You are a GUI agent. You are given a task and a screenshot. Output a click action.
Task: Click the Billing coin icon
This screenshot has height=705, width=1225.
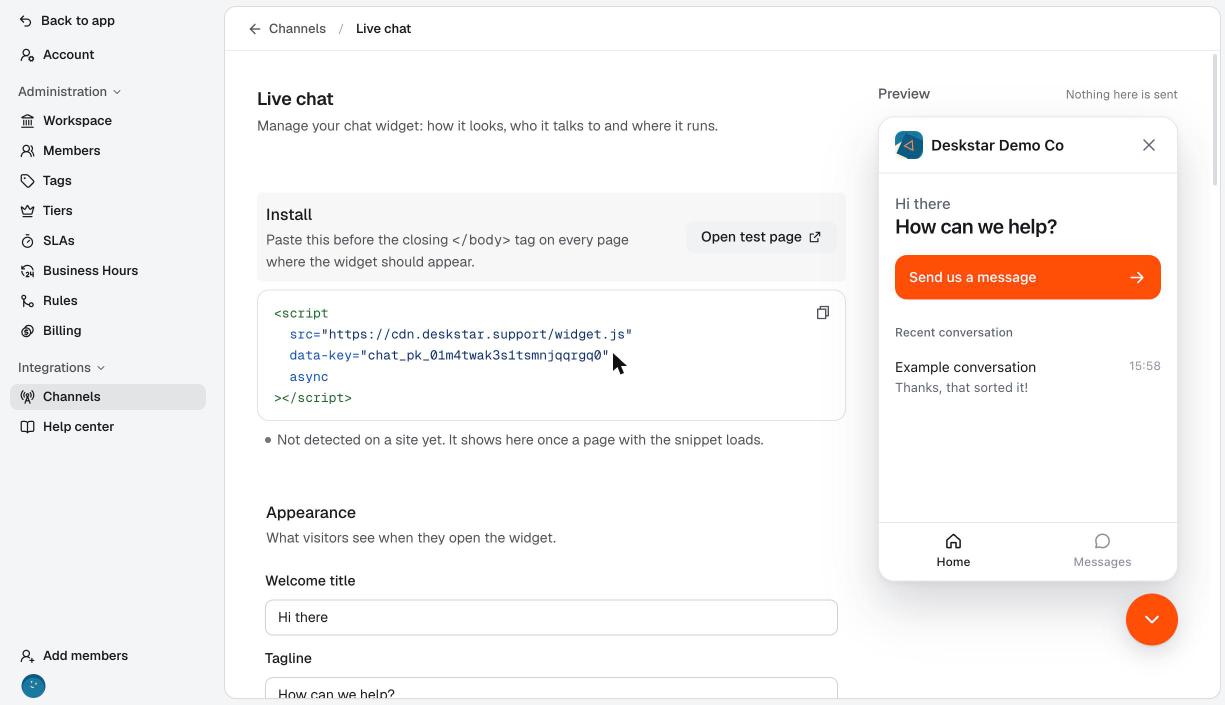coord(27,331)
